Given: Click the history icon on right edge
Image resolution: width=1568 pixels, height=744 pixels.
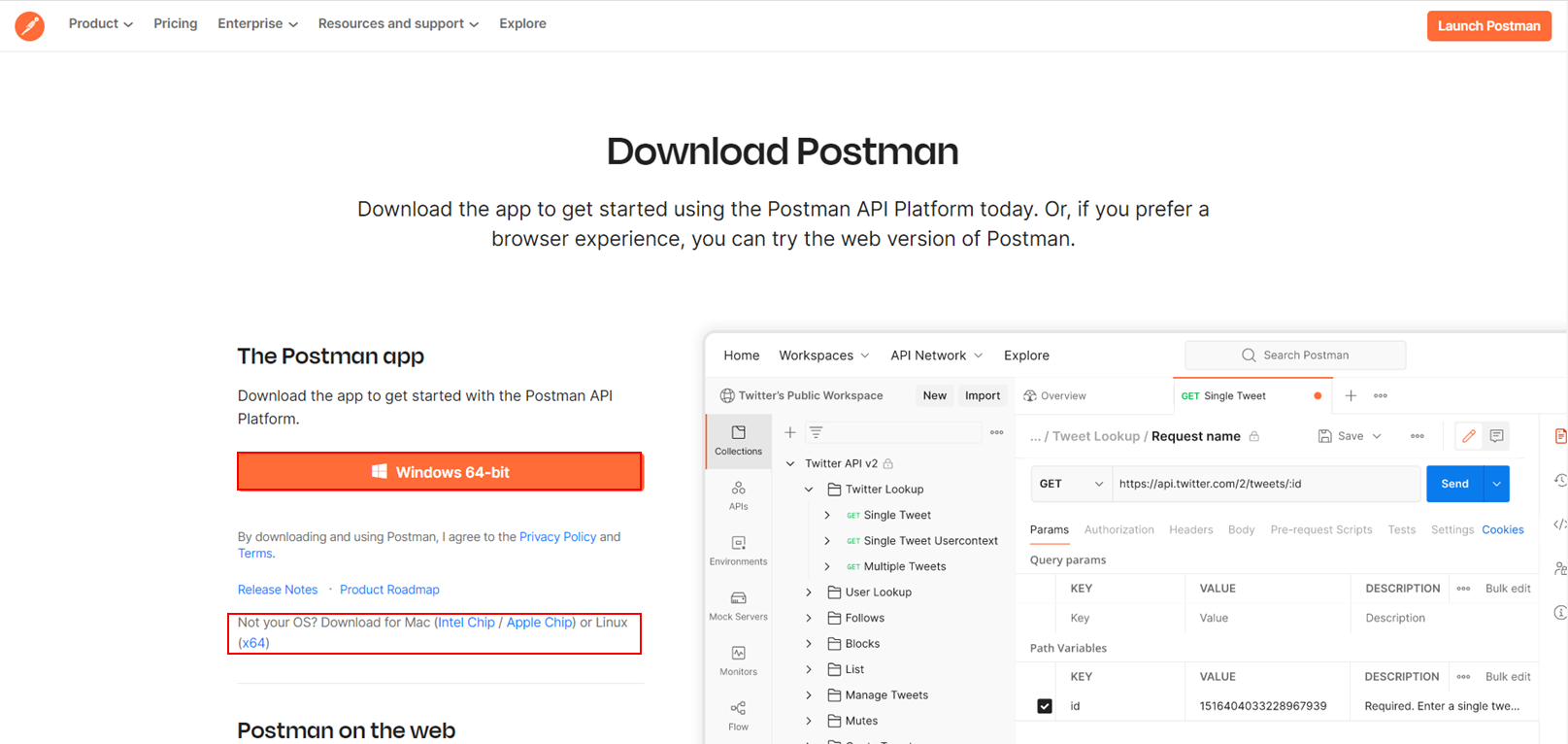Looking at the screenshot, I should point(1560,480).
